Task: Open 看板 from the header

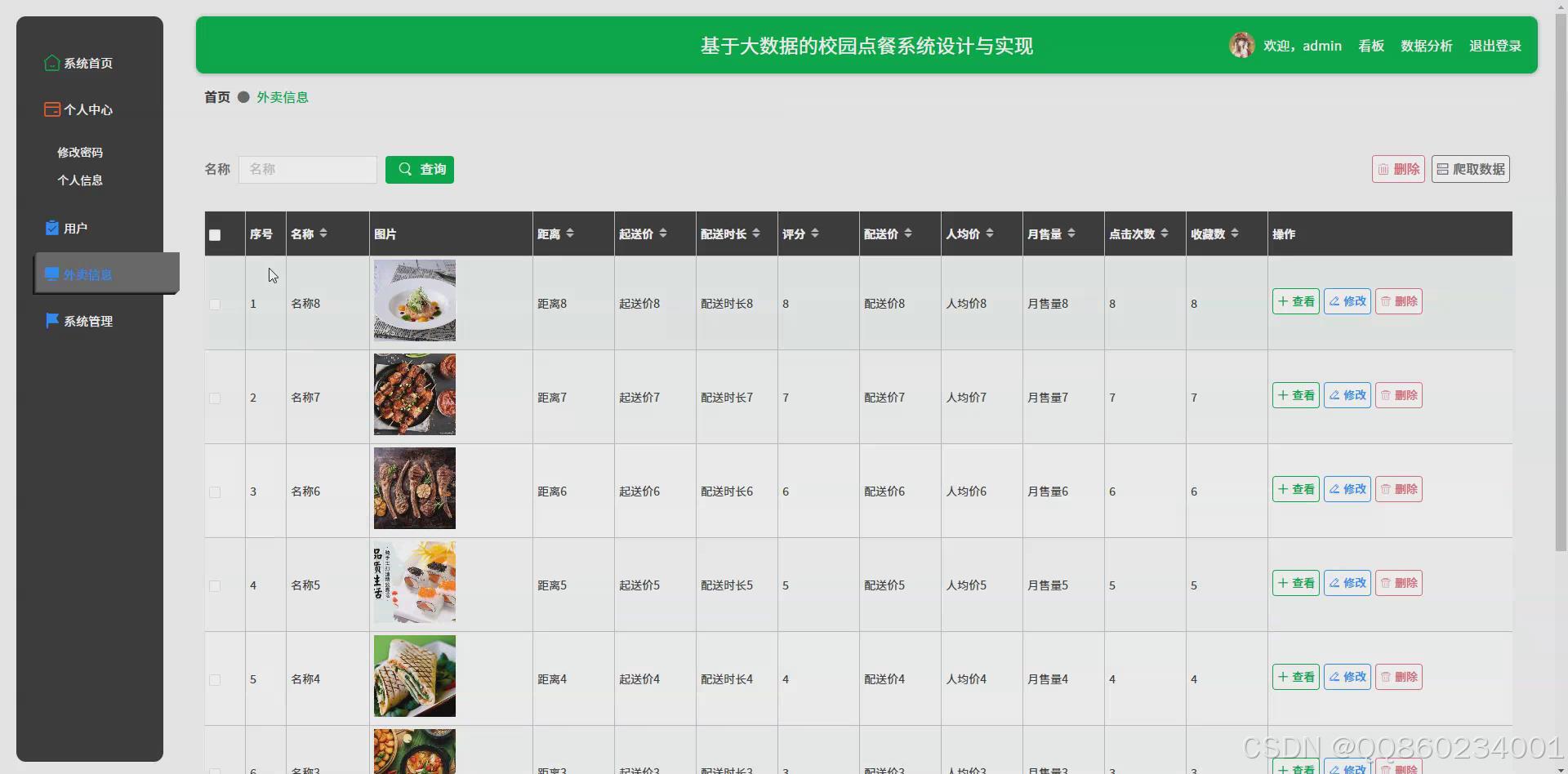Action: pyautogui.click(x=1371, y=46)
